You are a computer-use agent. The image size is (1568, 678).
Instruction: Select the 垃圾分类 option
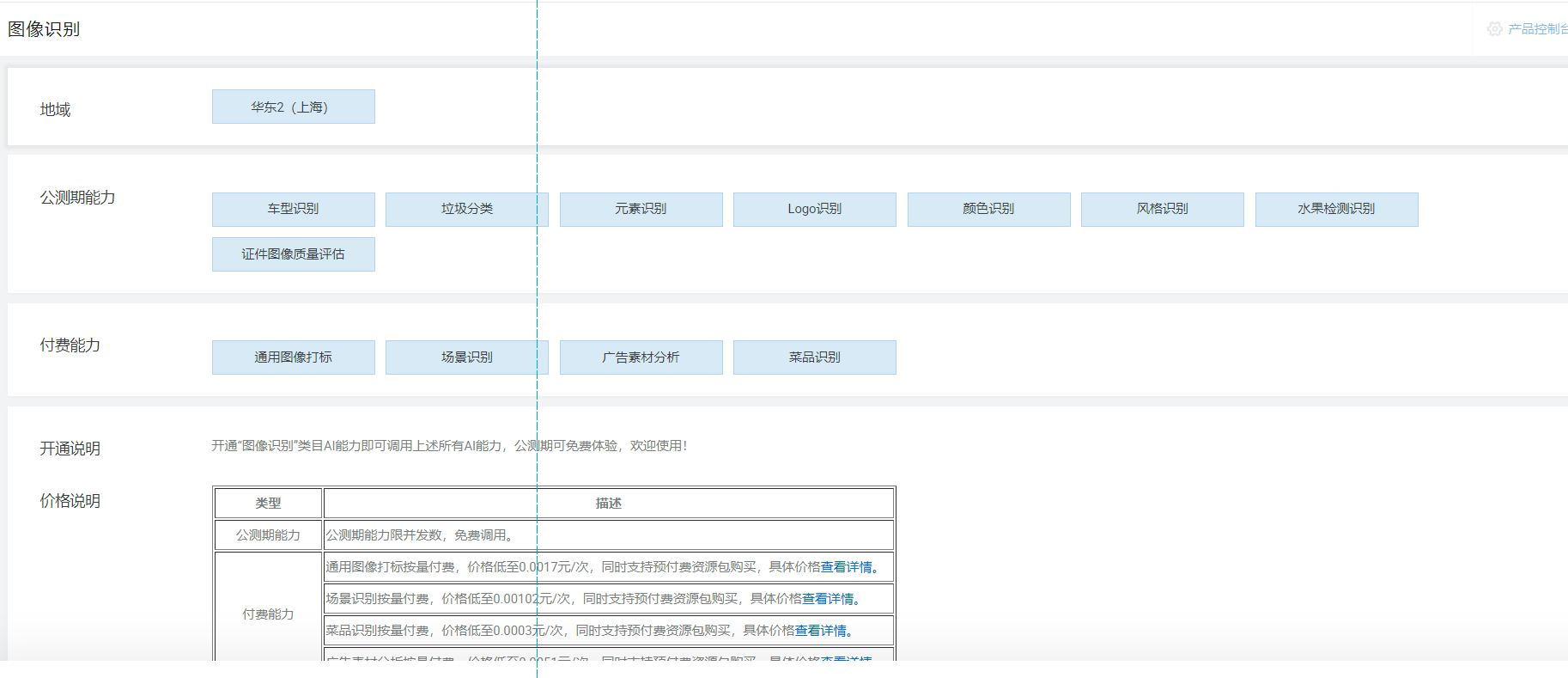(x=467, y=210)
